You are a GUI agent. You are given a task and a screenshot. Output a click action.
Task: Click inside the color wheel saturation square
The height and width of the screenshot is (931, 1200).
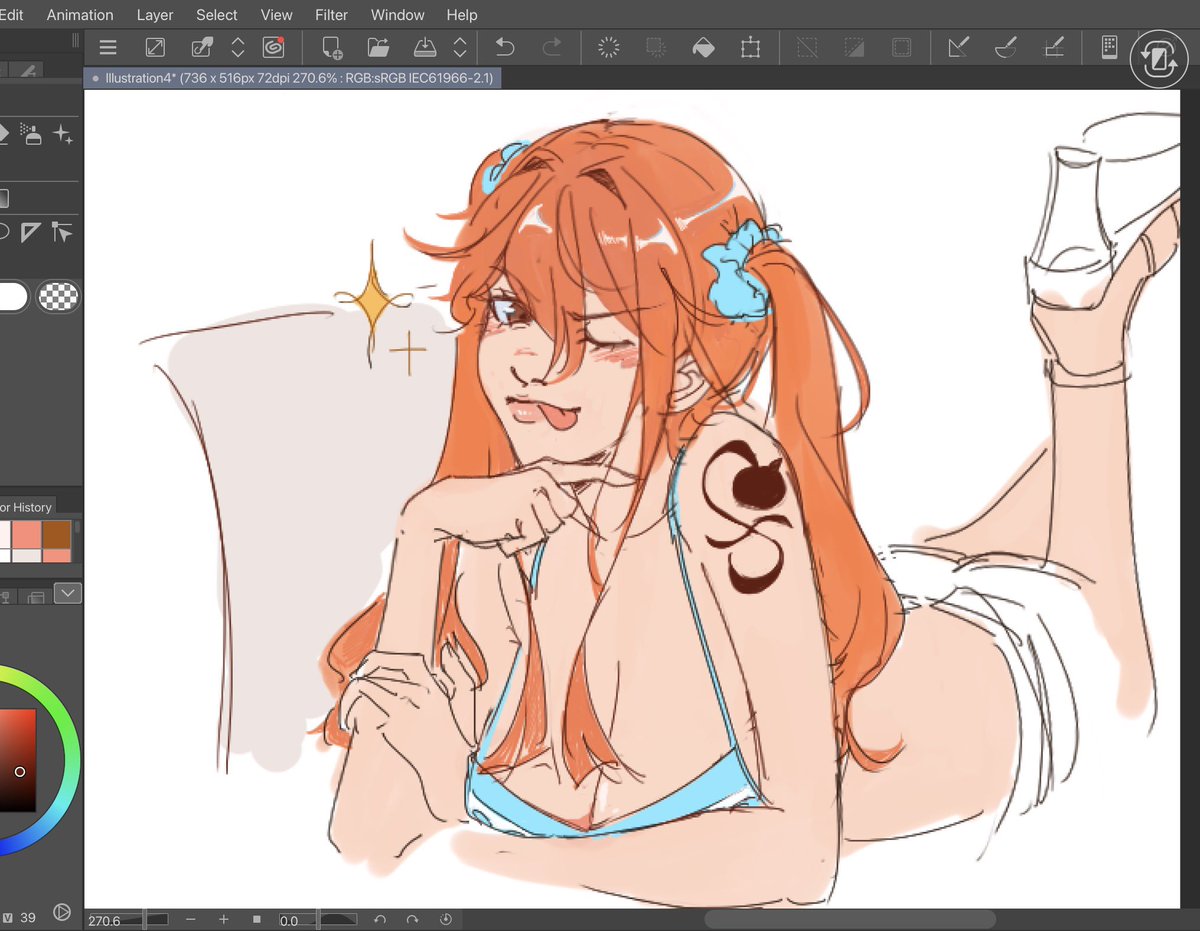(17, 760)
